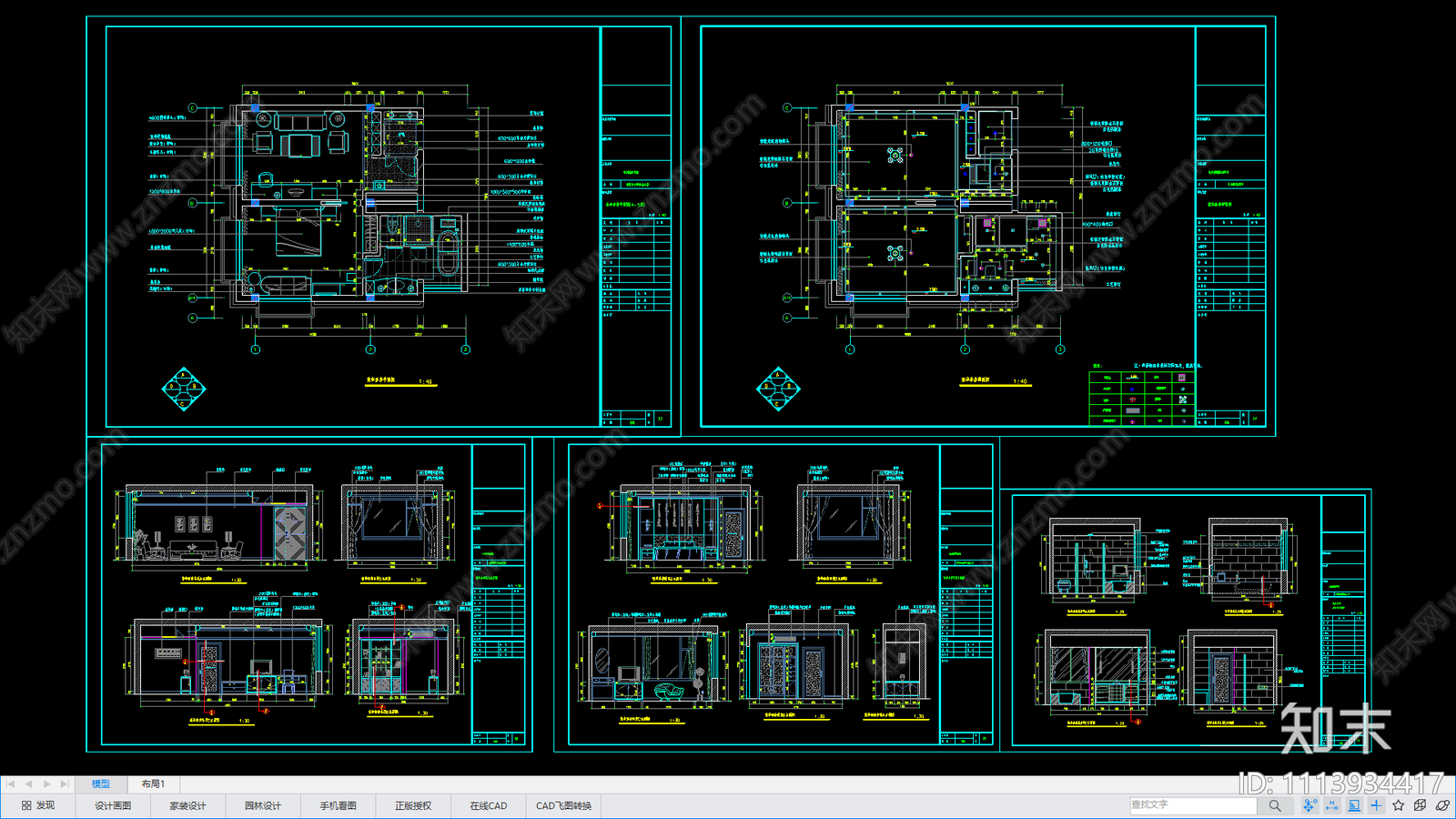Switch to the 布局1 layout tab
The image size is (1456, 819).
click(153, 784)
